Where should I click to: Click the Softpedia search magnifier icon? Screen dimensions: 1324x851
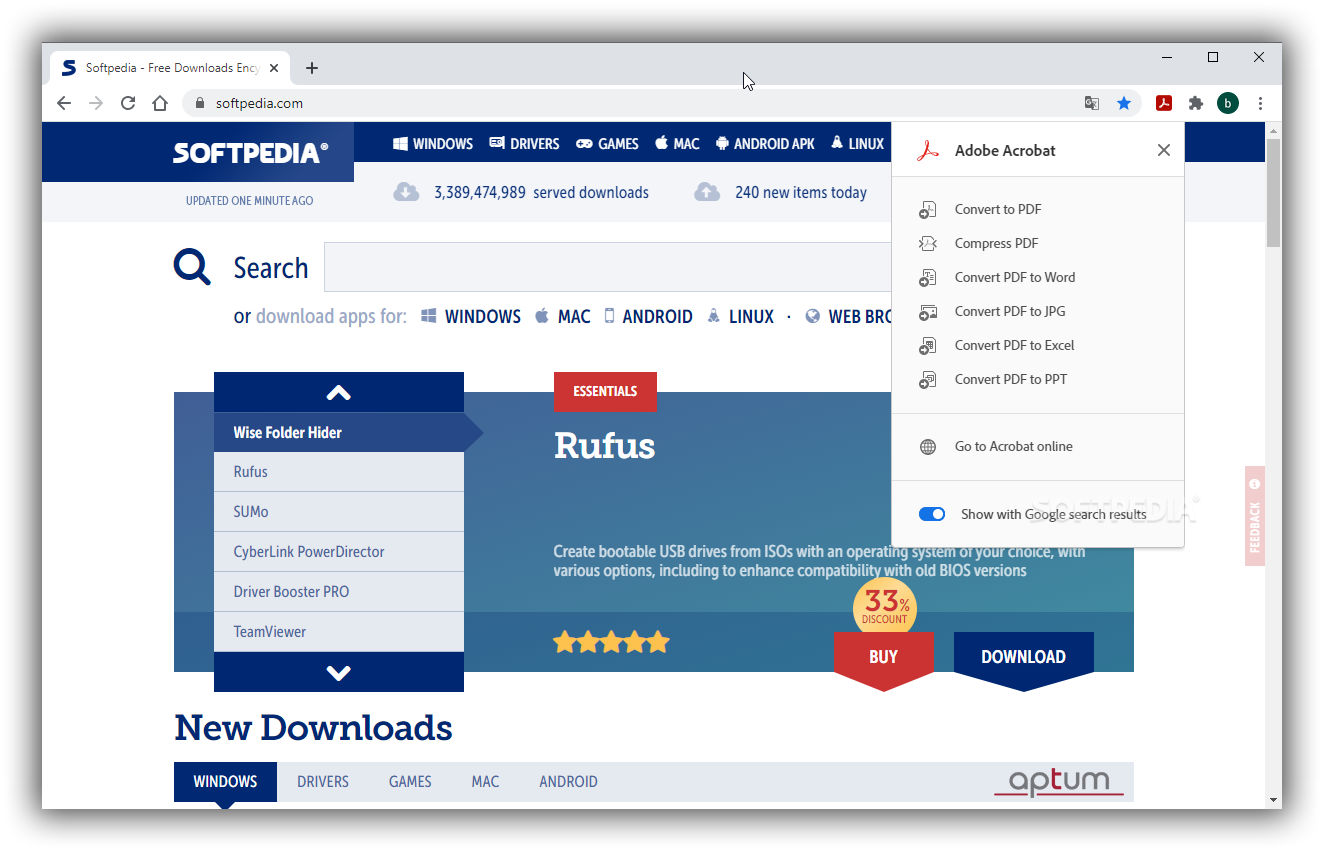coord(192,268)
